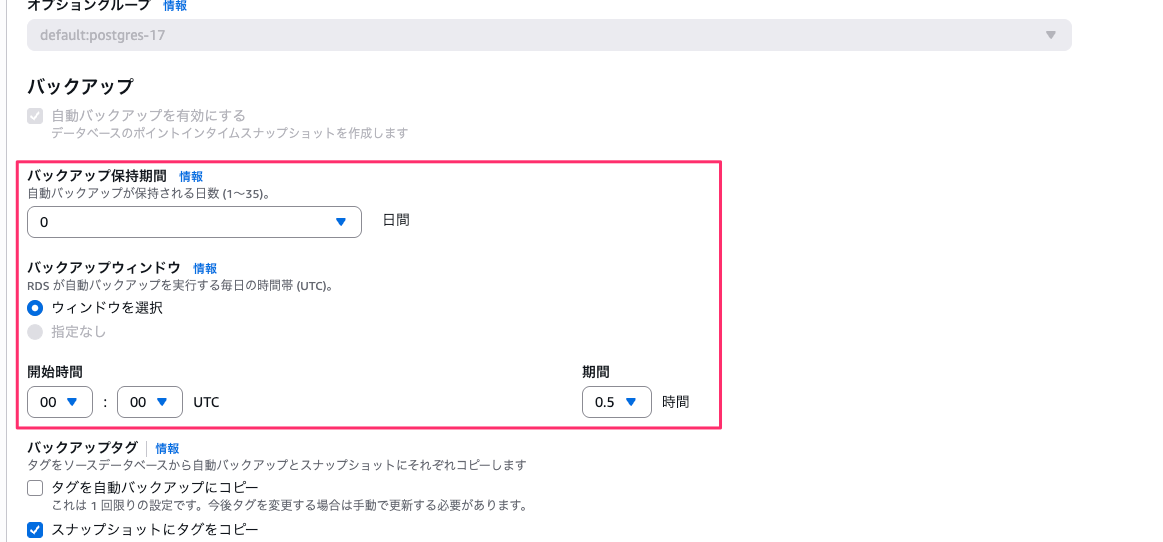Viewport: 1163px width, 542px height.
Task: Open the バックアップタグ 情報 link
Action: [x=168, y=448]
